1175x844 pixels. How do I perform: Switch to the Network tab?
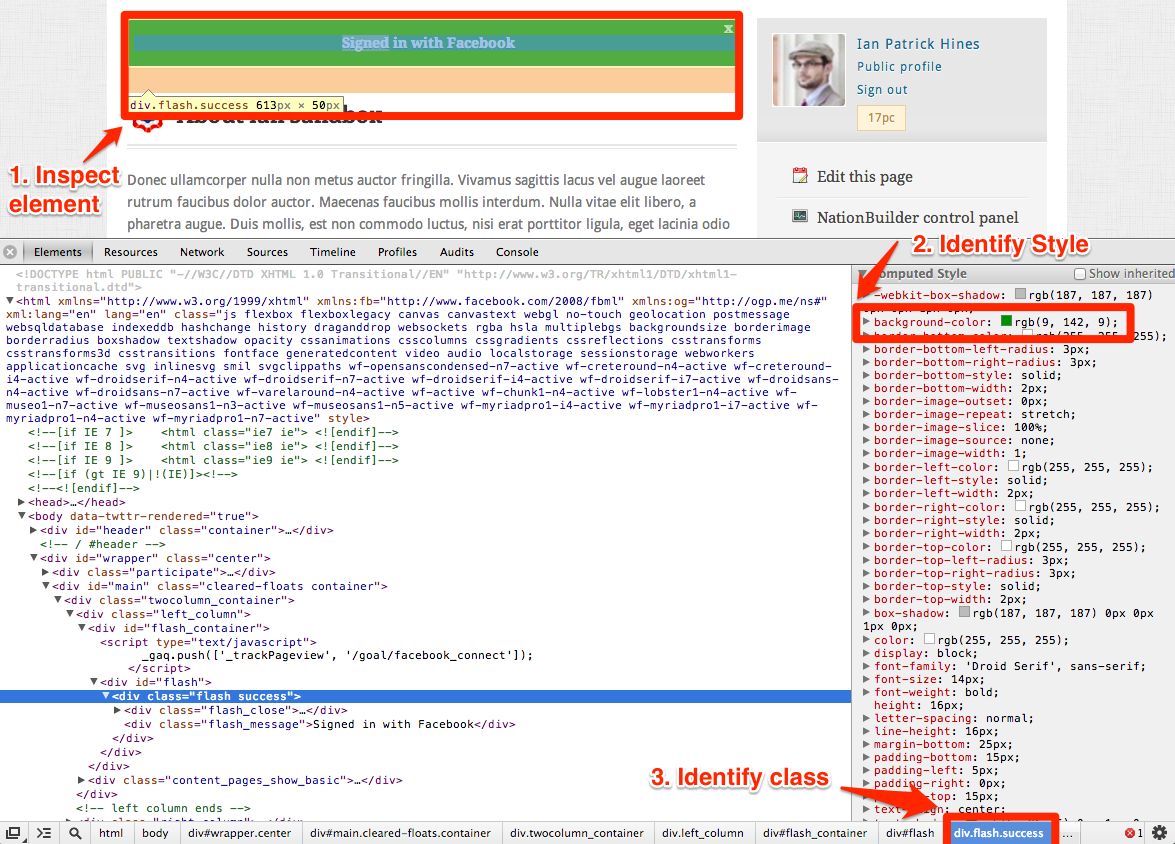coord(202,252)
